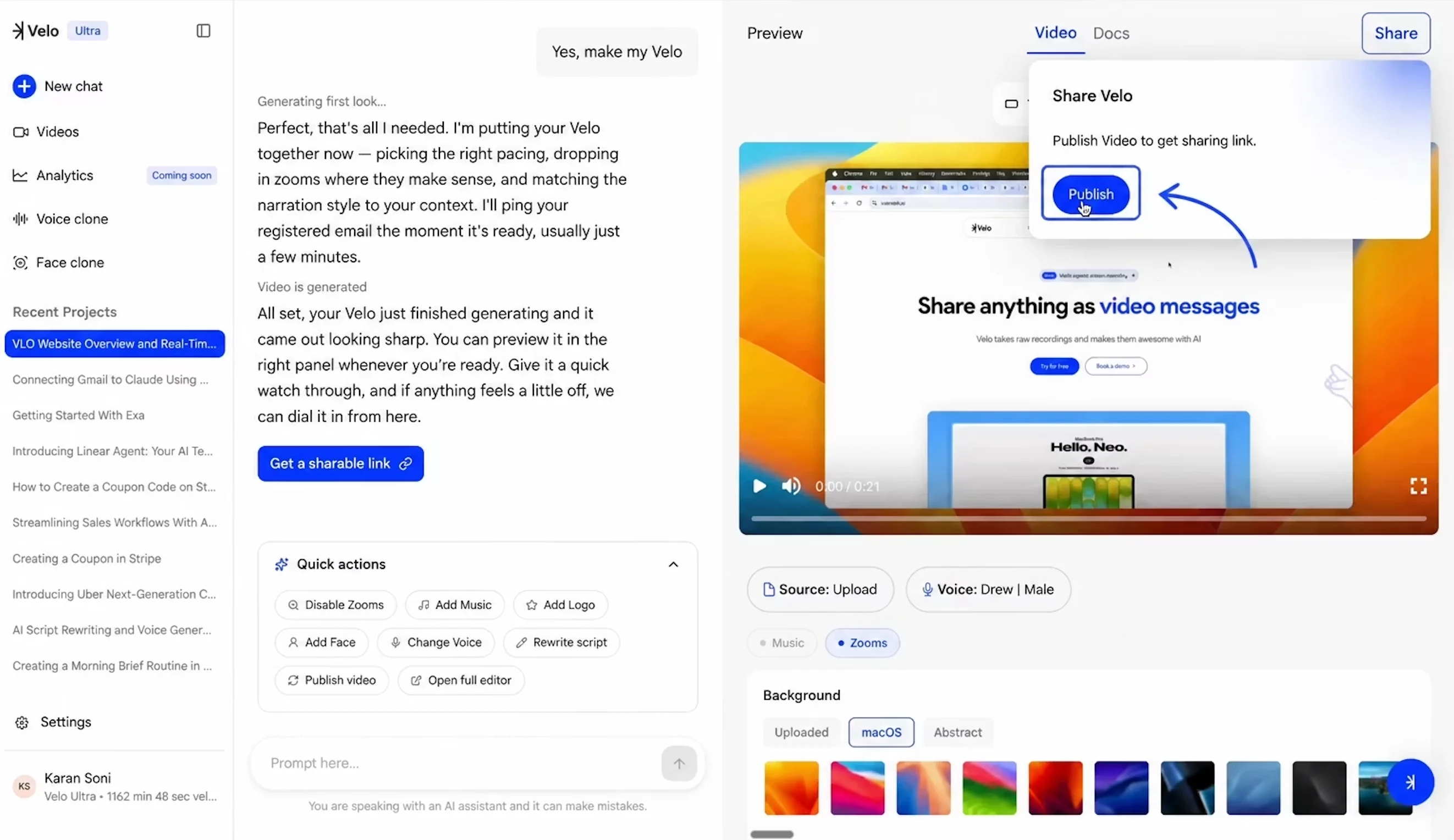Select the medium blue background swatch

coord(1253,787)
